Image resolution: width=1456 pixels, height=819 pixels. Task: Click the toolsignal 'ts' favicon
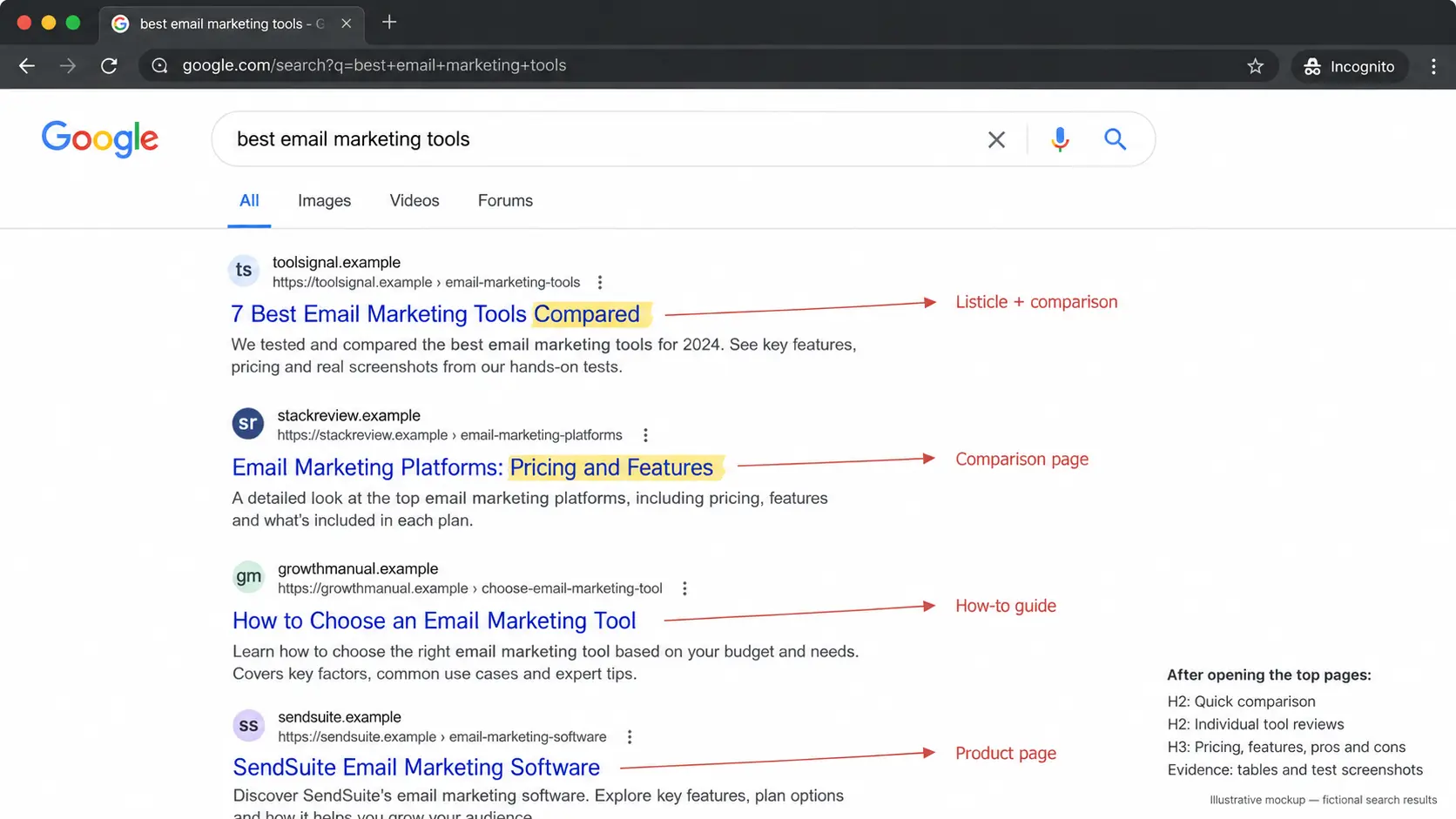(x=244, y=271)
